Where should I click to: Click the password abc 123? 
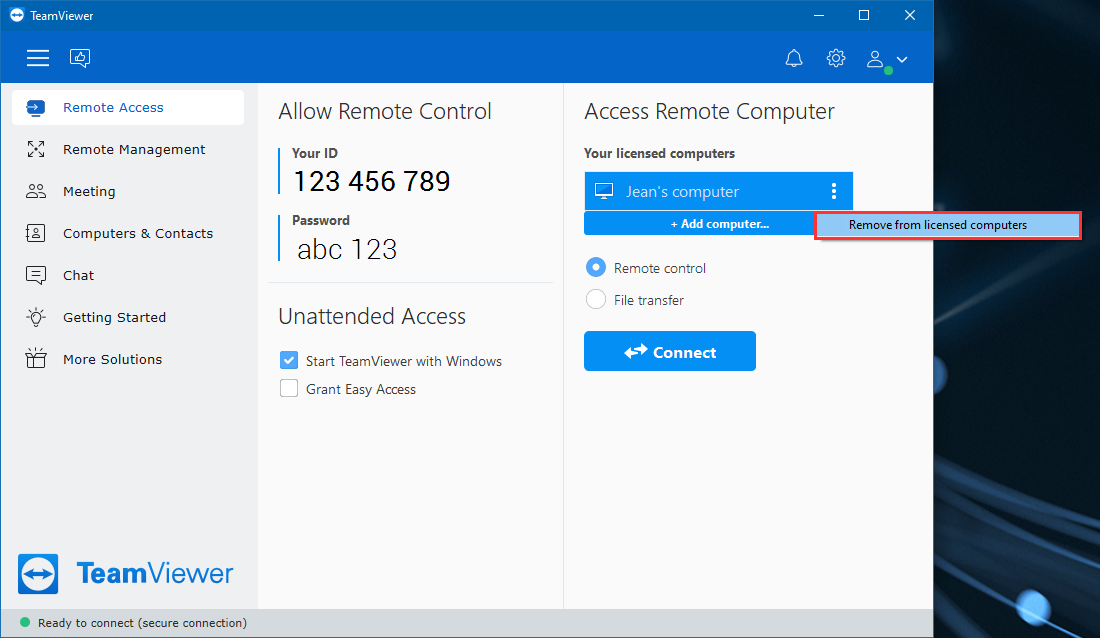(x=347, y=249)
